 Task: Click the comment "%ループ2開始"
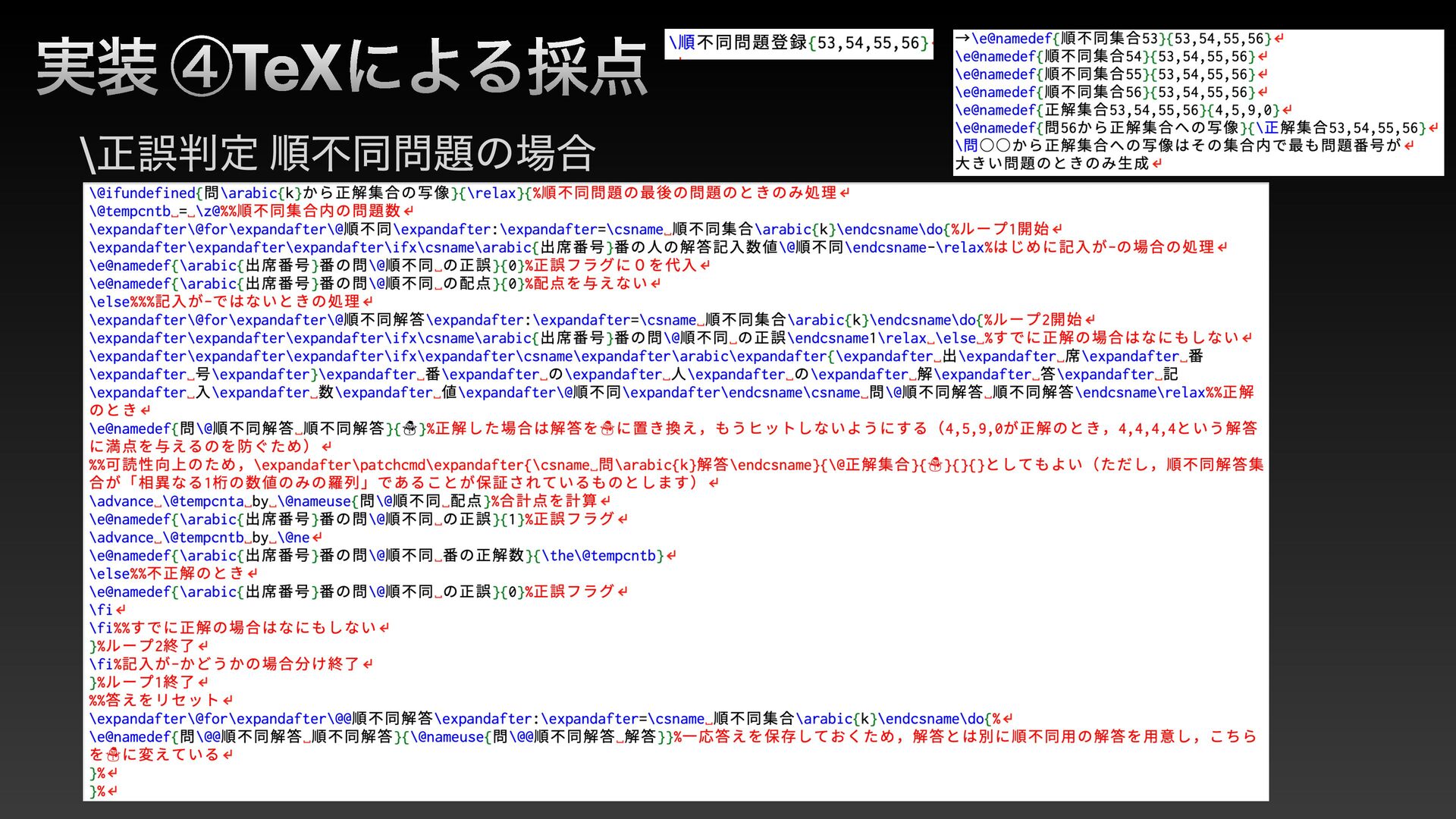(x=1039, y=320)
